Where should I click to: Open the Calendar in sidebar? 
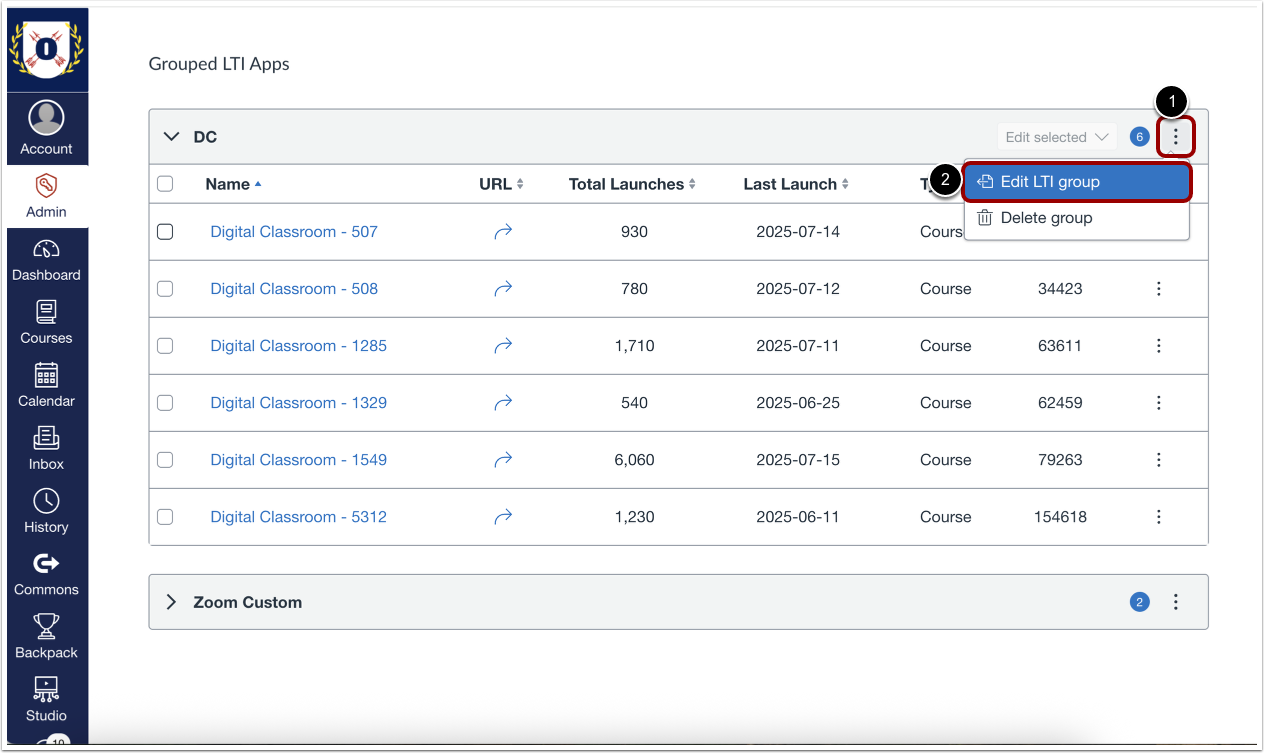click(47, 385)
